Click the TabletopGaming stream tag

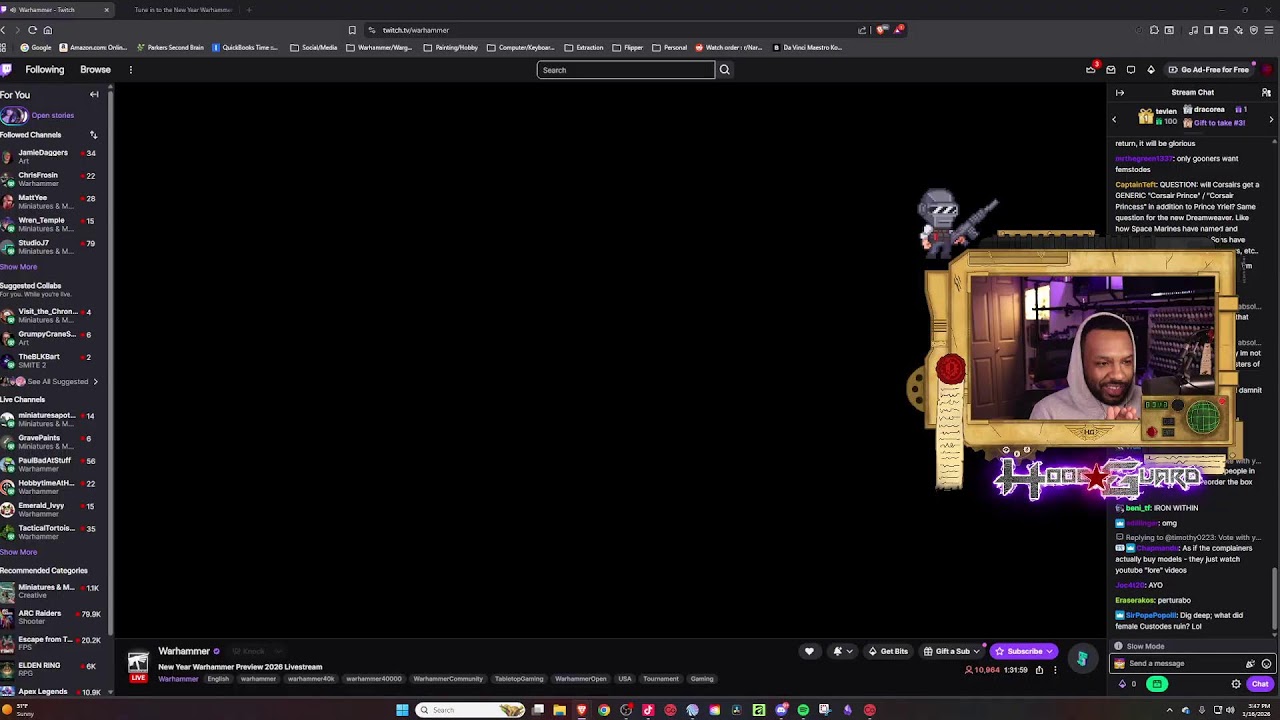pos(519,679)
